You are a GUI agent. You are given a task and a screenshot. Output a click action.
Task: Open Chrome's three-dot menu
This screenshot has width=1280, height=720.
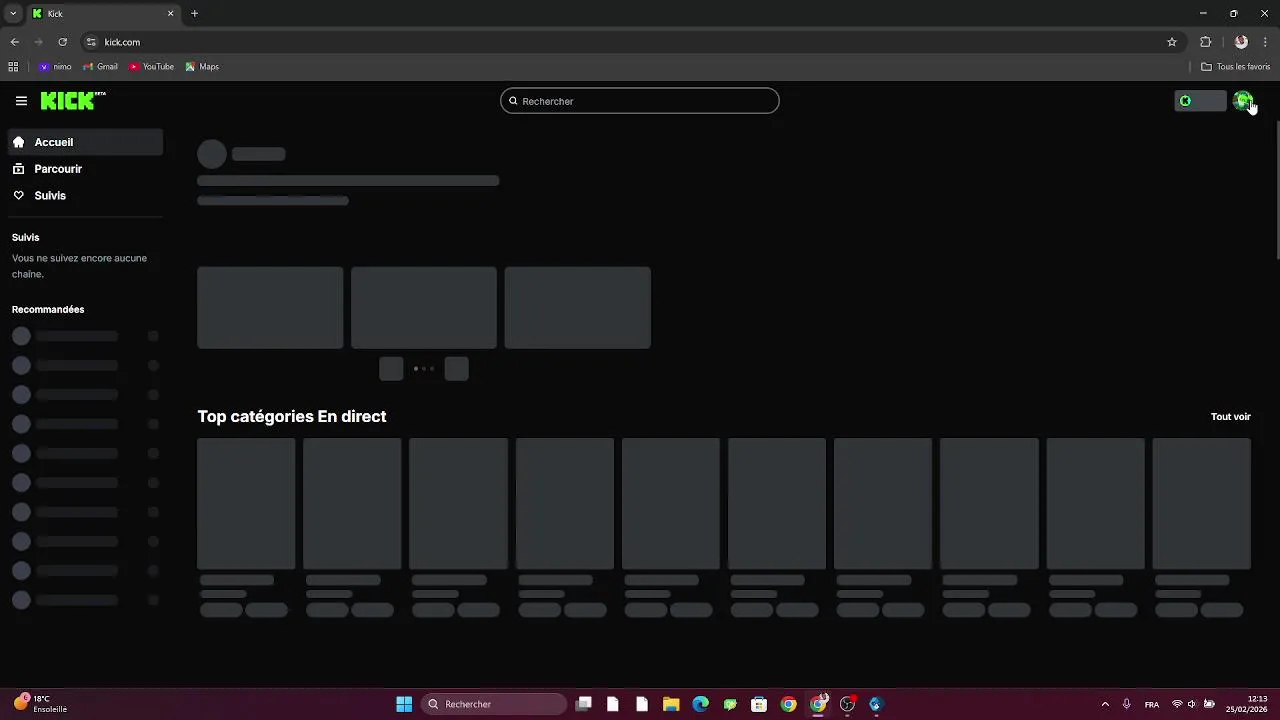pyautogui.click(x=1265, y=42)
